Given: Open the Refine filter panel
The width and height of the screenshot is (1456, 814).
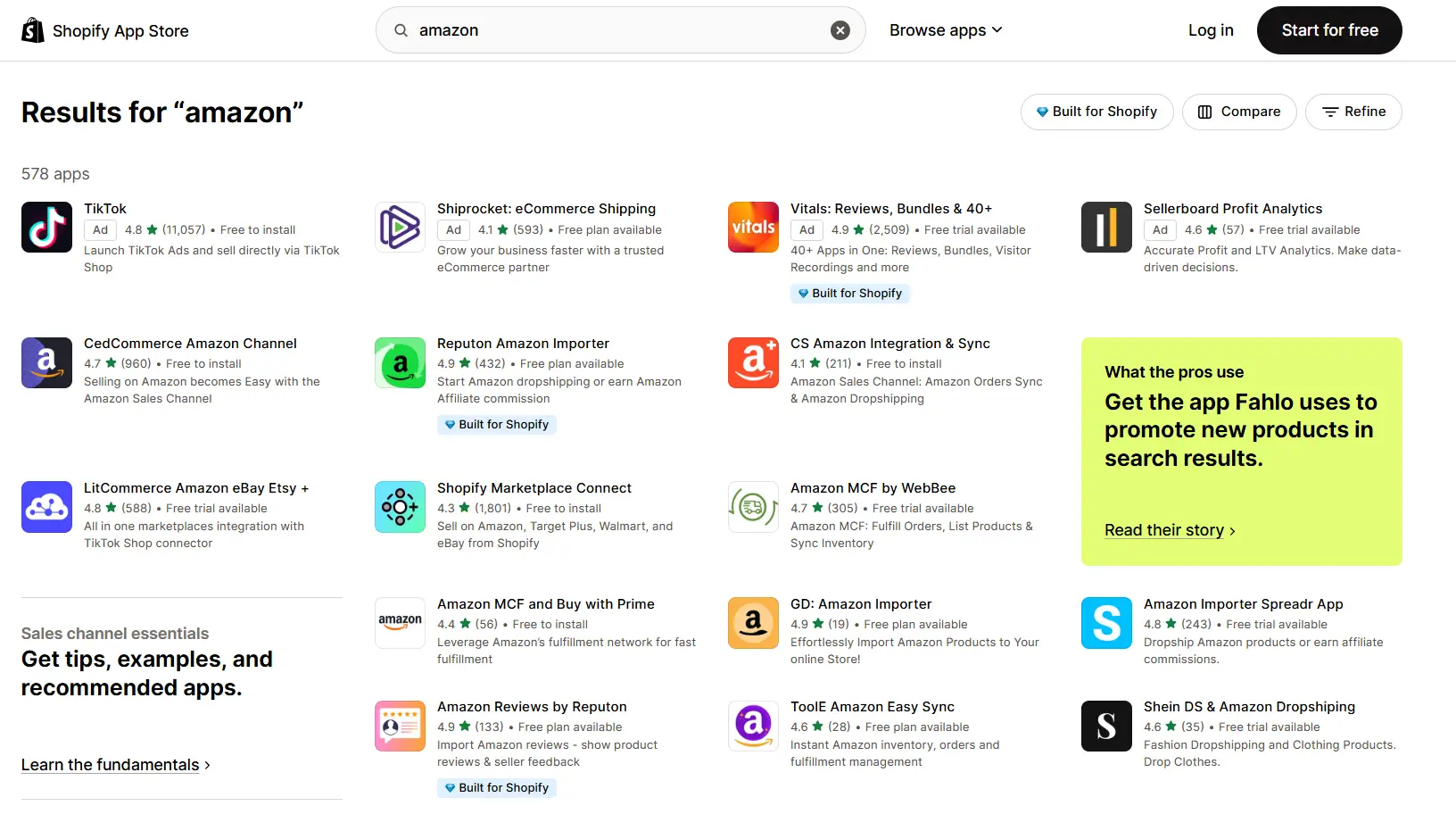Looking at the screenshot, I should pyautogui.click(x=1353, y=112).
